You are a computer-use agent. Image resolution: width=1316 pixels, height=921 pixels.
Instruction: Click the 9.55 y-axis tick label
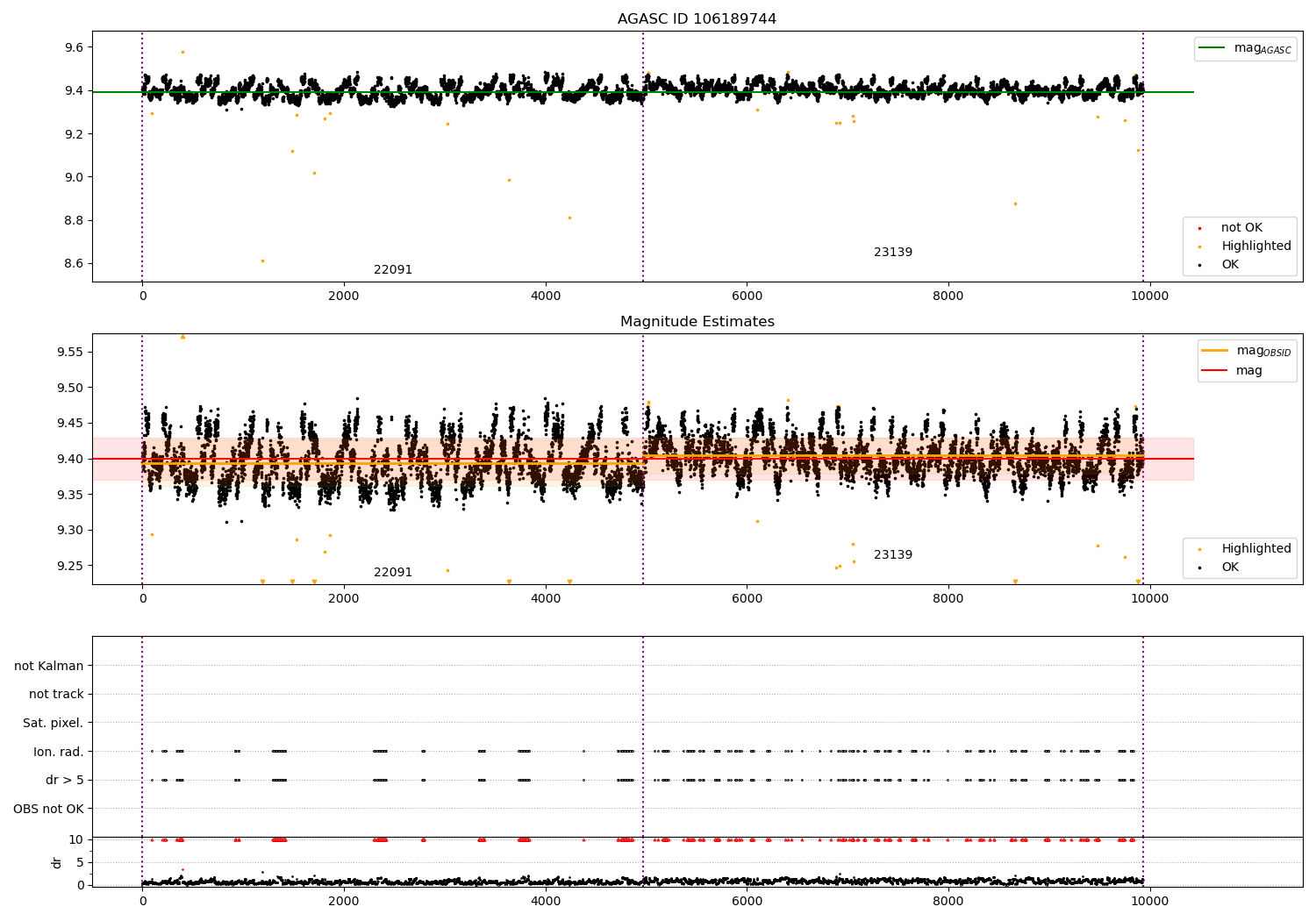[70, 352]
